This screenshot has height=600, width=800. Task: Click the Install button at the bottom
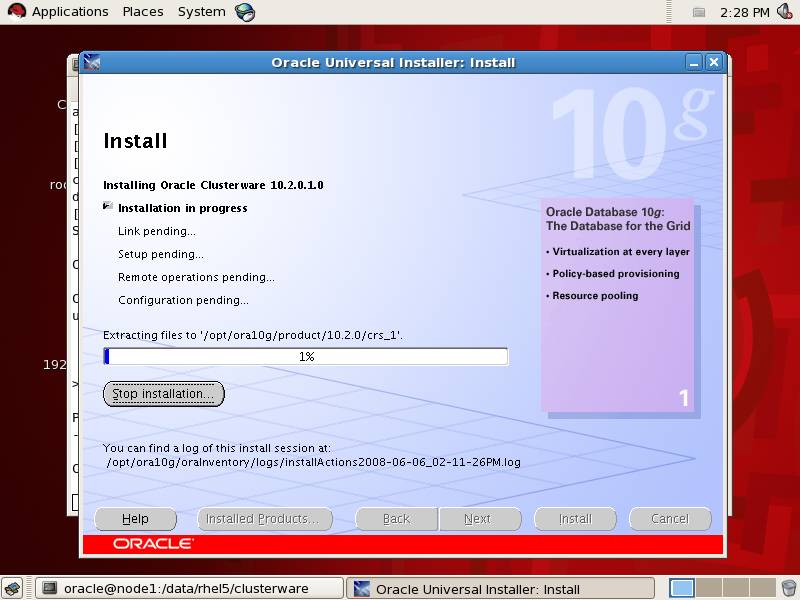[575, 519]
